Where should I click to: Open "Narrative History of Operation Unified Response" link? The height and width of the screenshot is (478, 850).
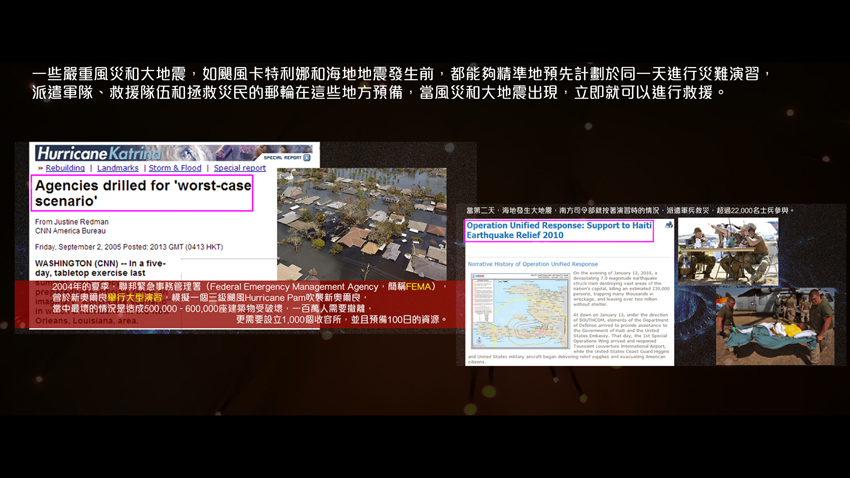pos(533,264)
